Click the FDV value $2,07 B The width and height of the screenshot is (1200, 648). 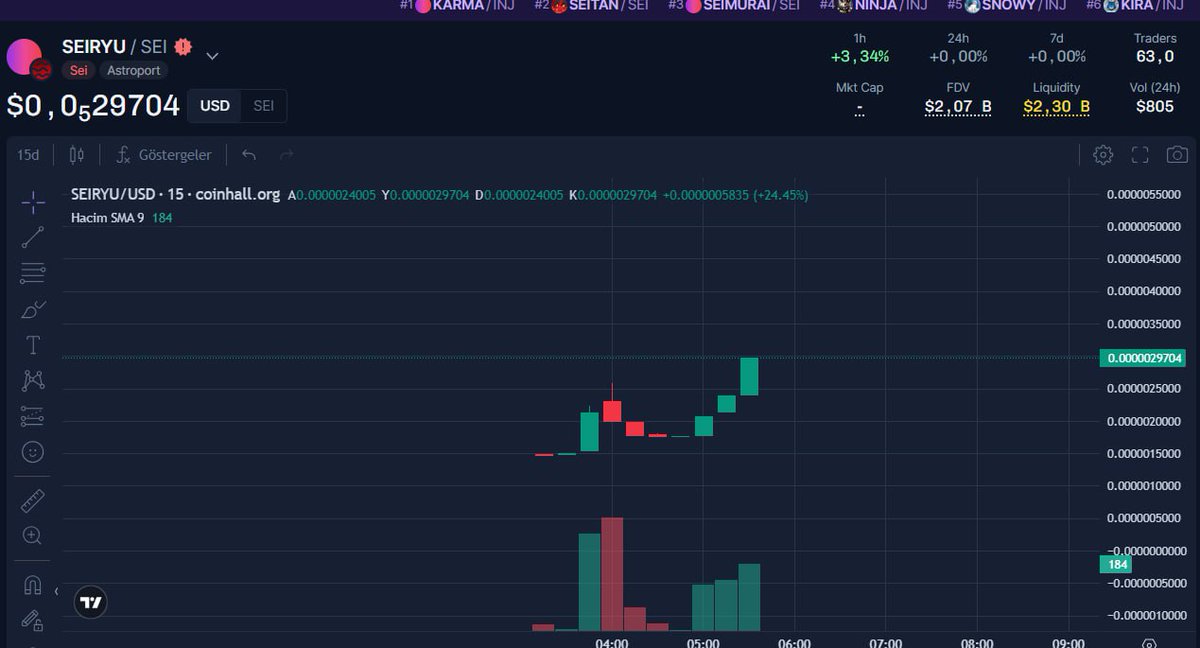point(958,107)
